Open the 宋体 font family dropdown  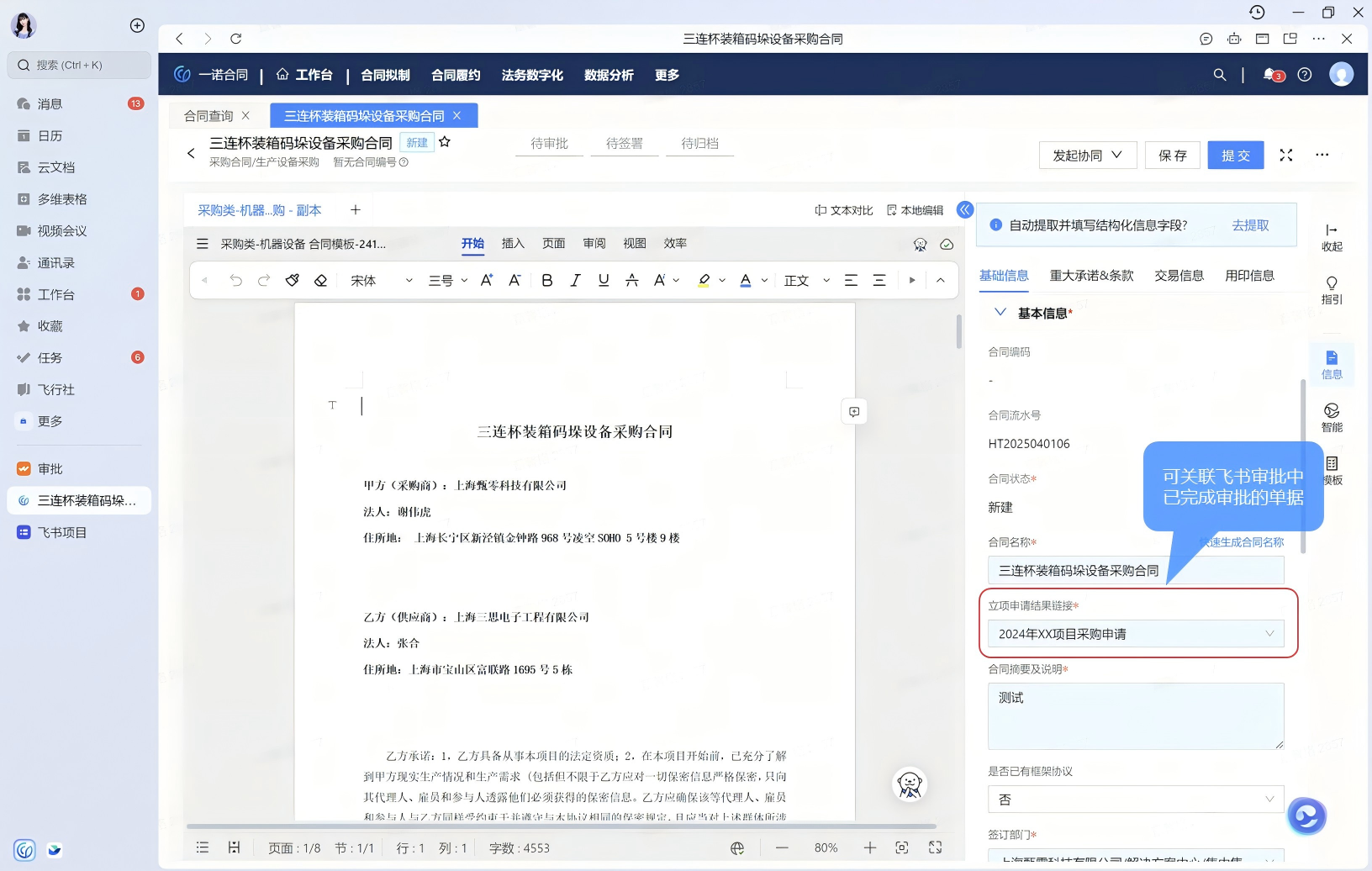(381, 281)
